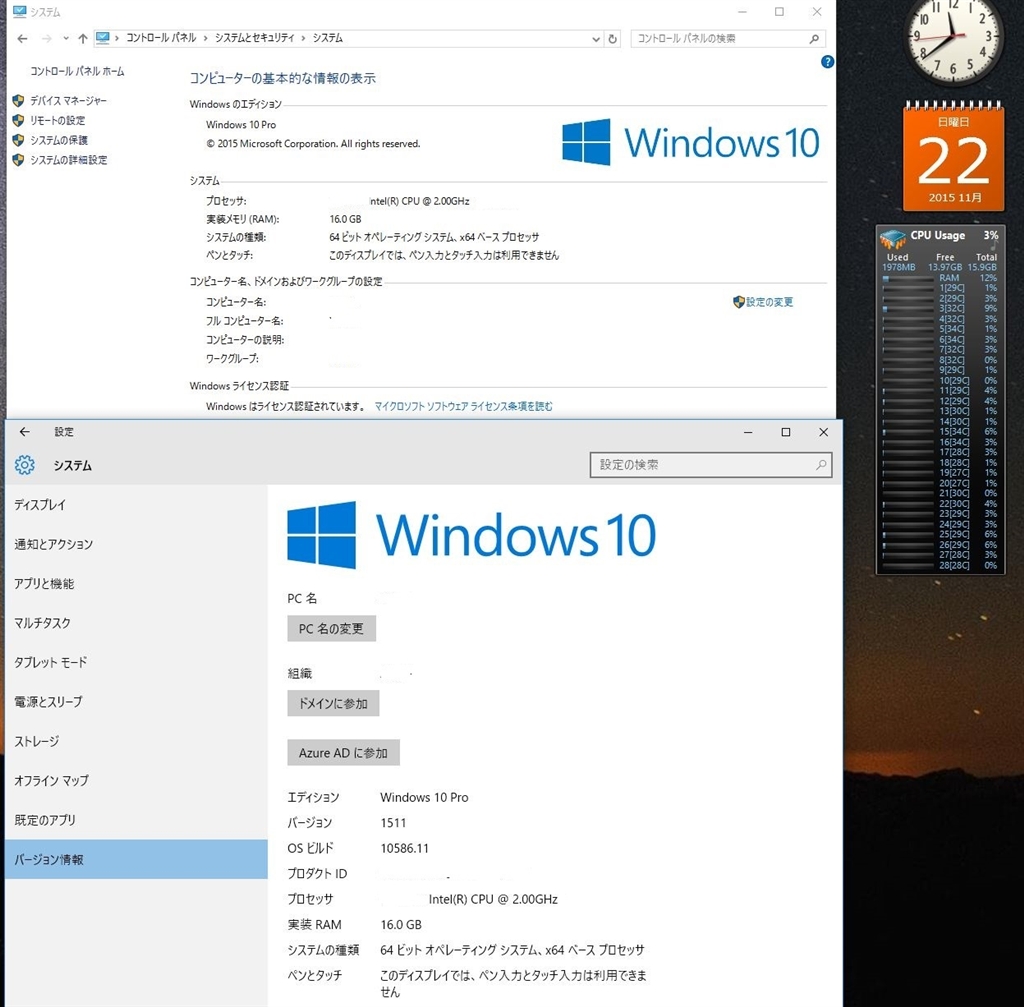Click the orange calendar gadget showing 22

pos(953,157)
